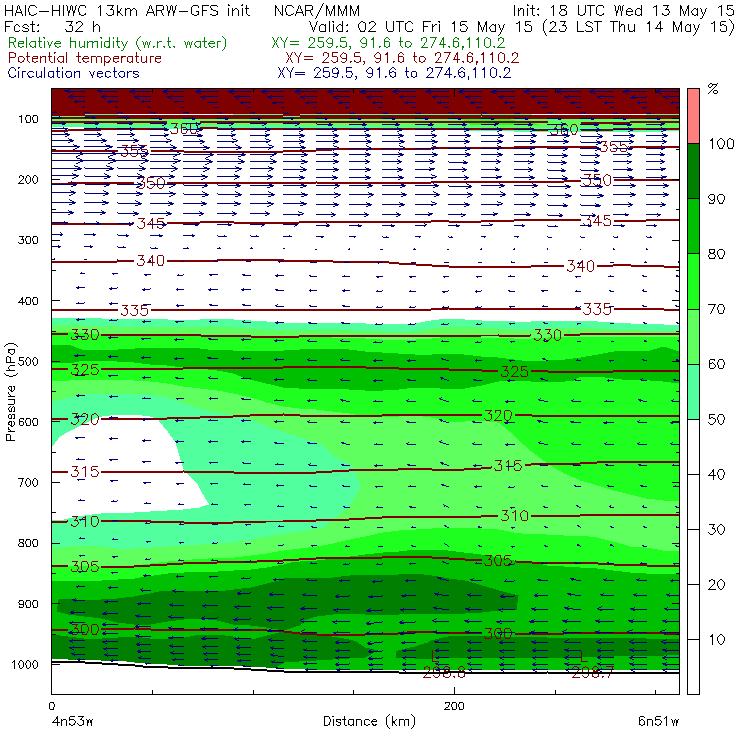The height and width of the screenshot is (740, 740).
Task: Click the '%' unit label above the colorbar
Action: [x=713, y=89]
